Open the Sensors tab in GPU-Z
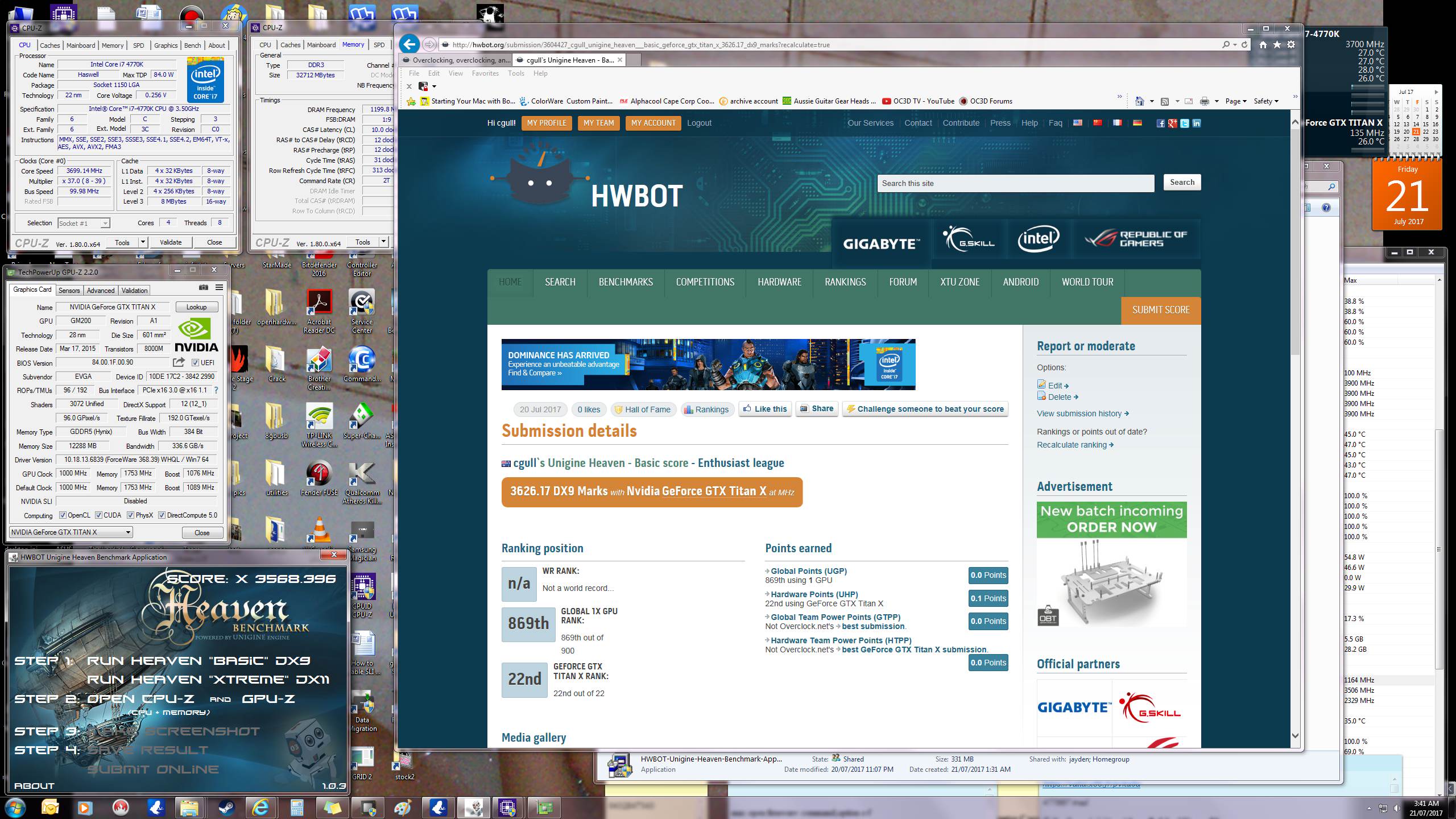1456x819 pixels. click(69, 290)
